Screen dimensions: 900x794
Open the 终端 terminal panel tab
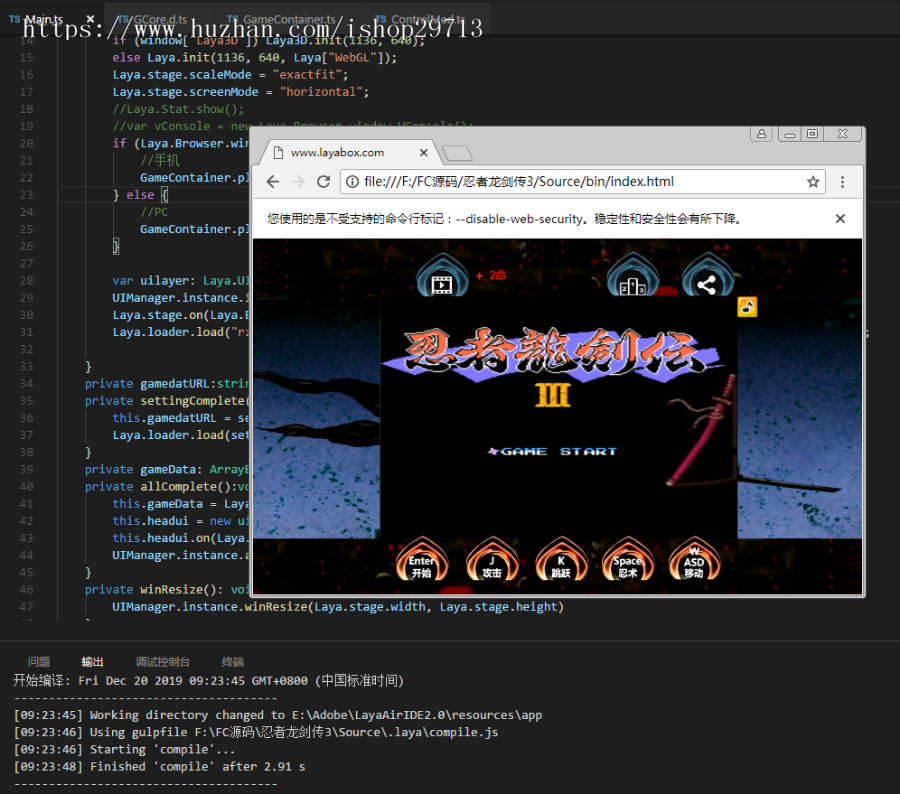point(233,662)
